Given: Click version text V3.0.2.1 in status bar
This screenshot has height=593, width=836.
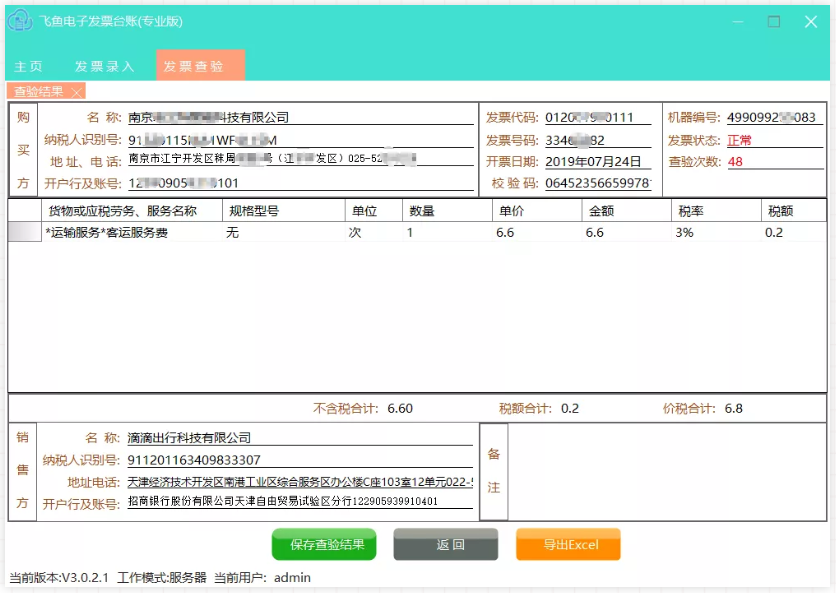Looking at the screenshot, I should (85, 578).
